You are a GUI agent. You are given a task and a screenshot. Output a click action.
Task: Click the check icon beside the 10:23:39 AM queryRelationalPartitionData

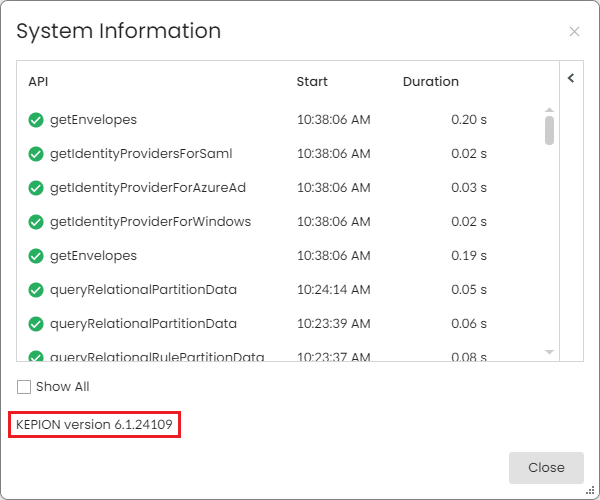pos(36,324)
